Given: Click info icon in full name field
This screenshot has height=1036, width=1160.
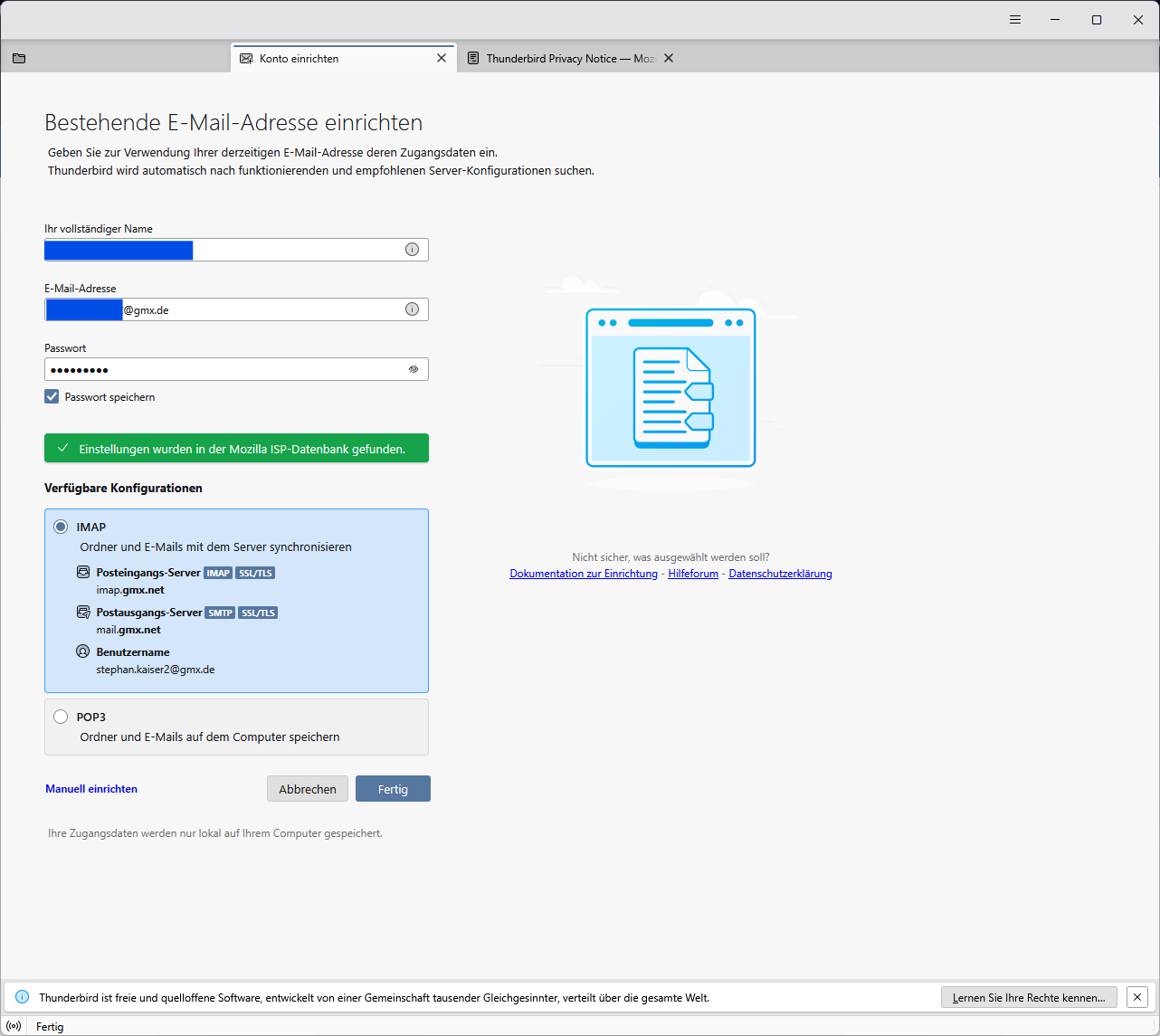Looking at the screenshot, I should click(x=412, y=250).
